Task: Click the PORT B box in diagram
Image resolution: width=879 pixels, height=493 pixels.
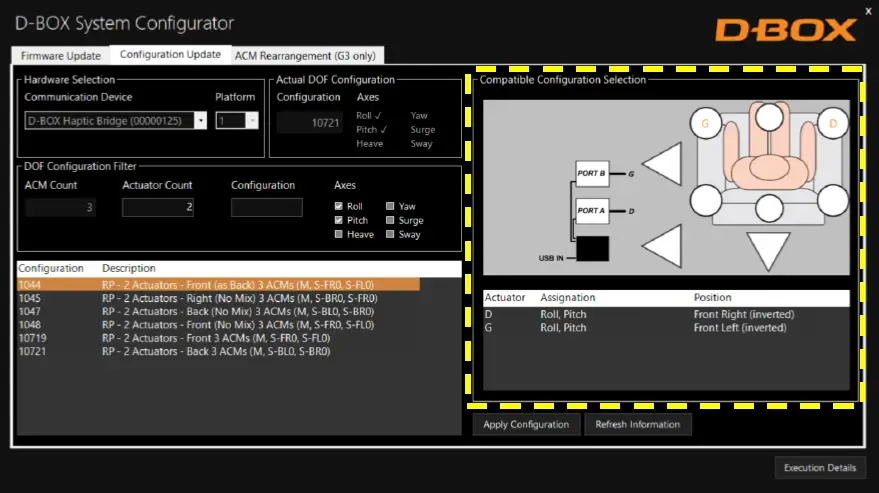Action: click(x=592, y=173)
